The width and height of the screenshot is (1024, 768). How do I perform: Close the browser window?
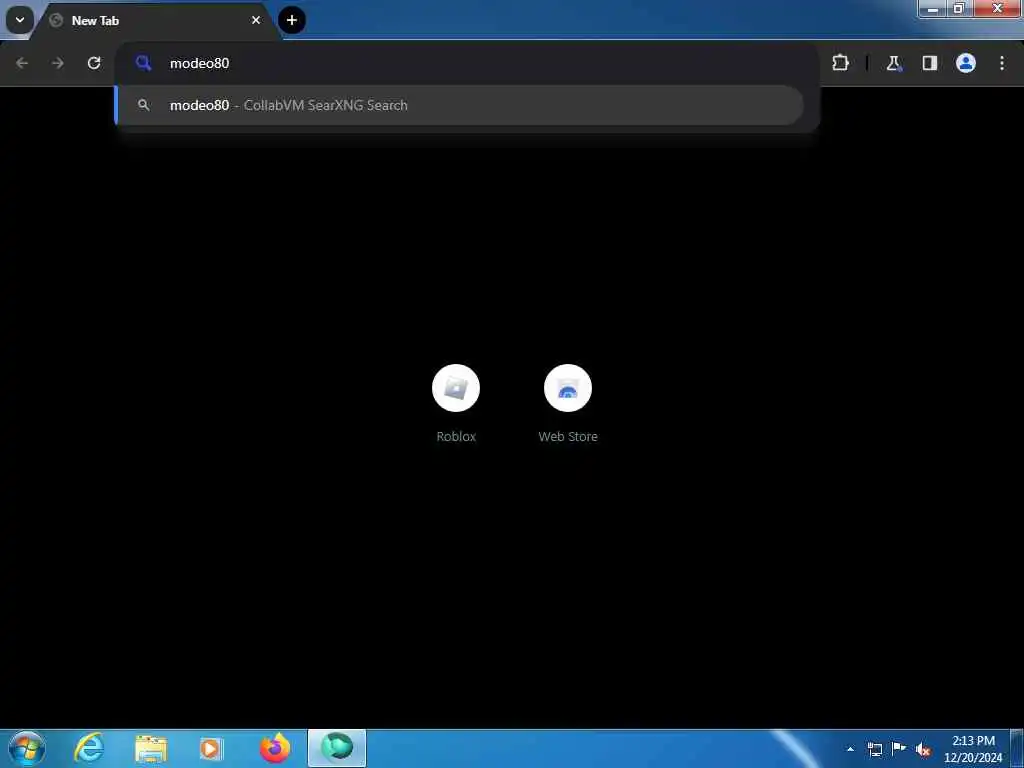(x=997, y=8)
